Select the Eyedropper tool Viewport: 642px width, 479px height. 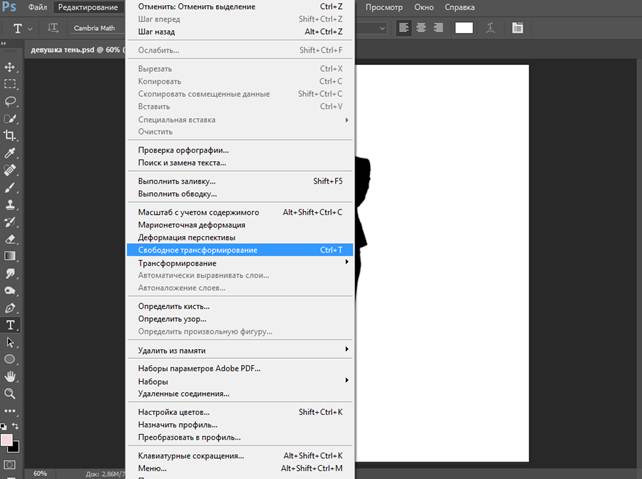pyautogui.click(x=10, y=153)
